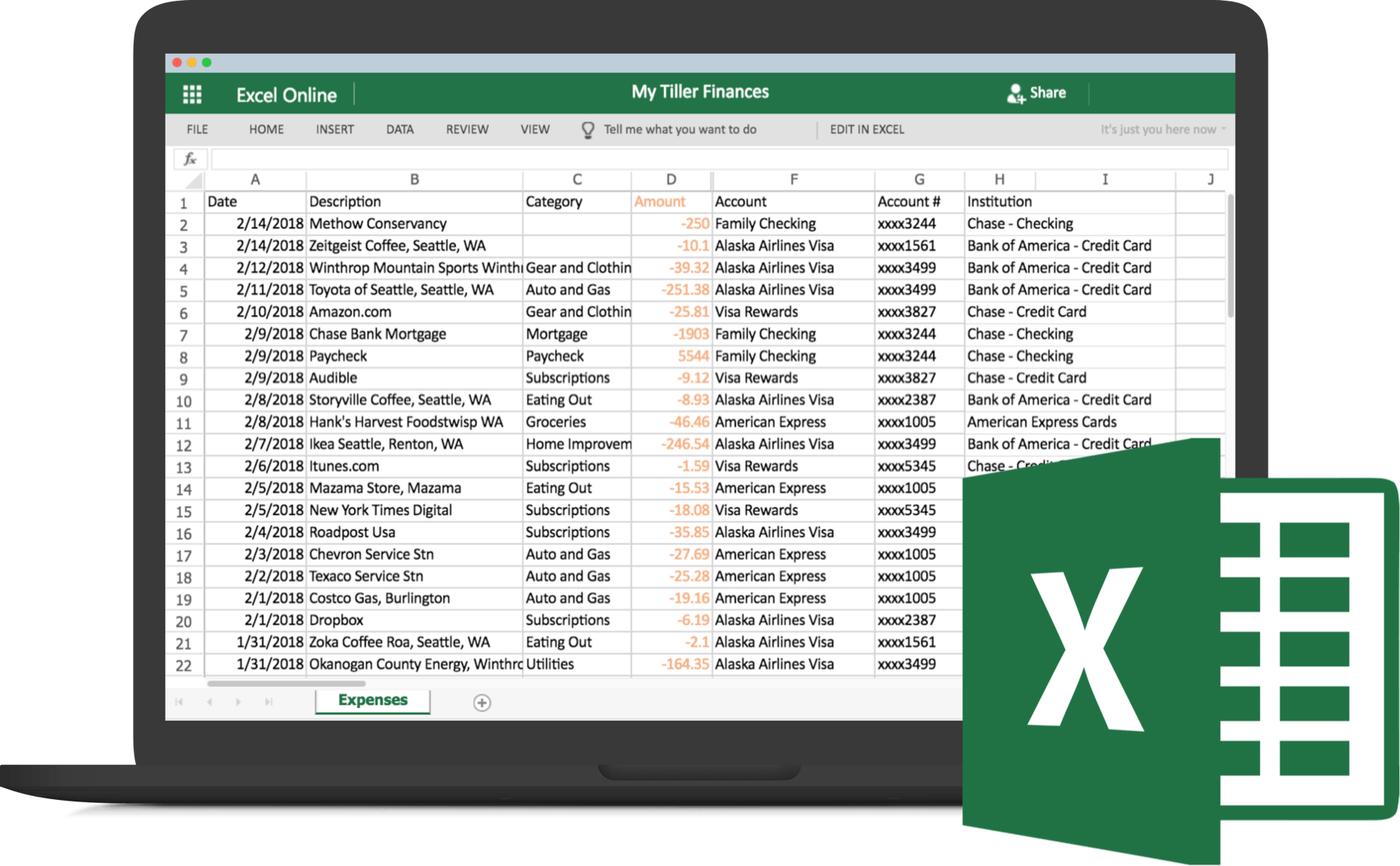This screenshot has width=1400, height=866.
Task: Click Groceries category cell
Action: click(577, 422)
